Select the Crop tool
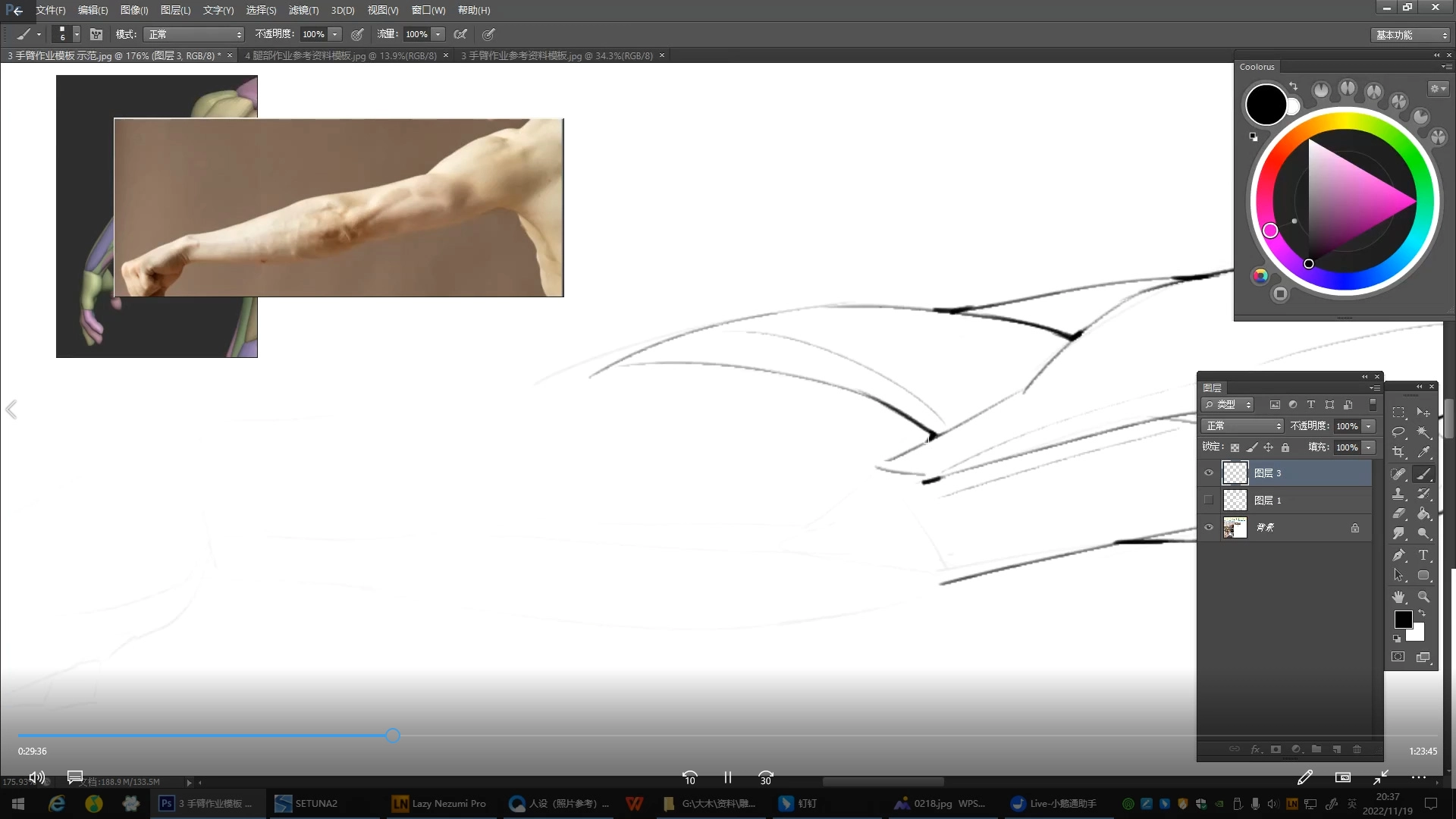Viewport: 1456px width, 819px height. pos(1399,453)
